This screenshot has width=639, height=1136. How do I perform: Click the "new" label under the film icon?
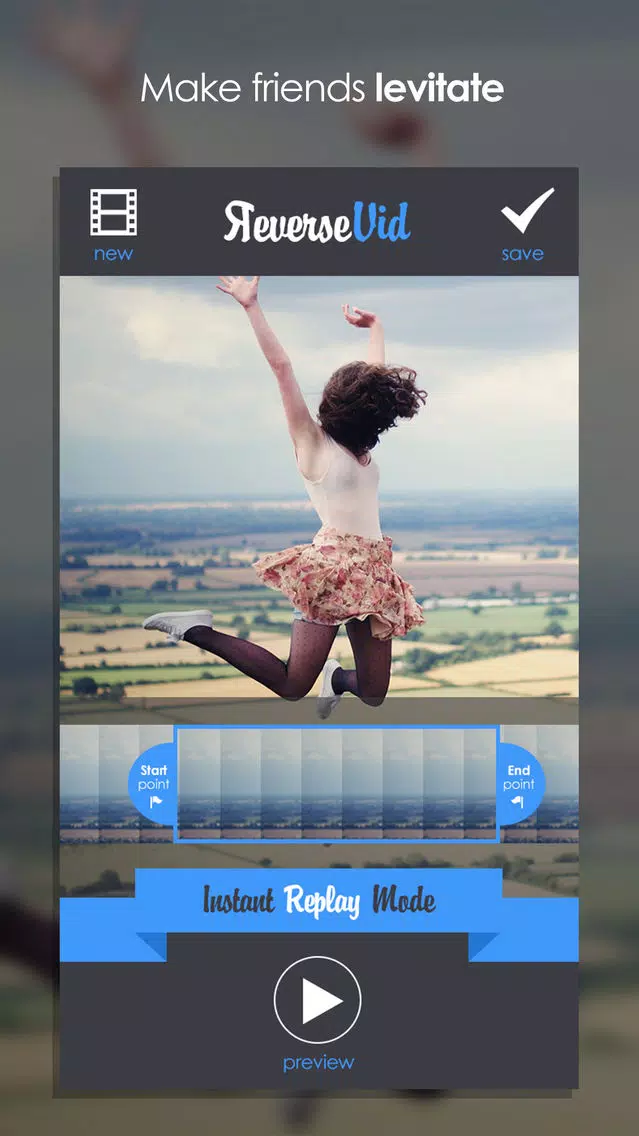tap(113, 254)
